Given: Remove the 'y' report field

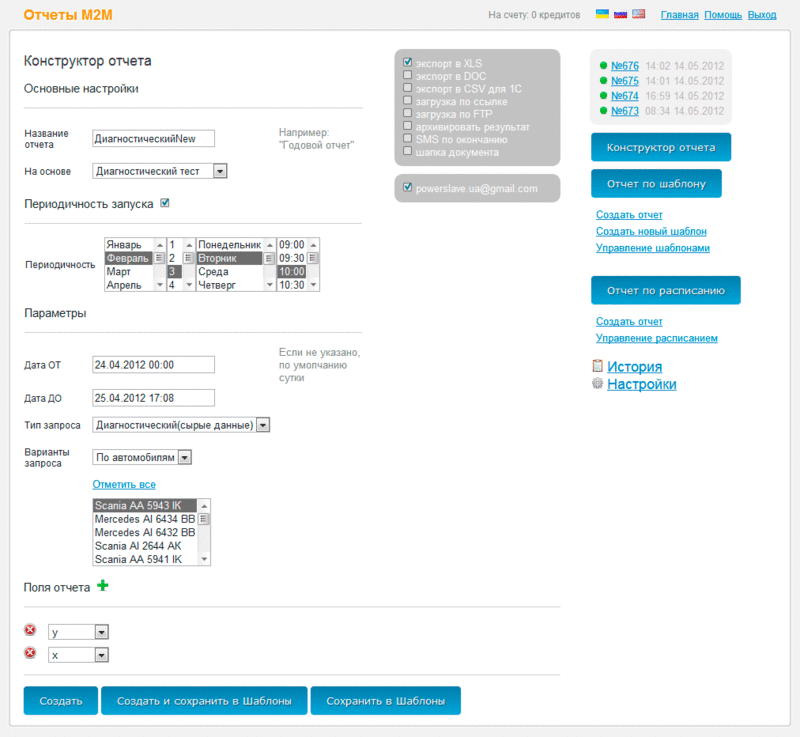Looking at the screenshot, I should 30,630.
